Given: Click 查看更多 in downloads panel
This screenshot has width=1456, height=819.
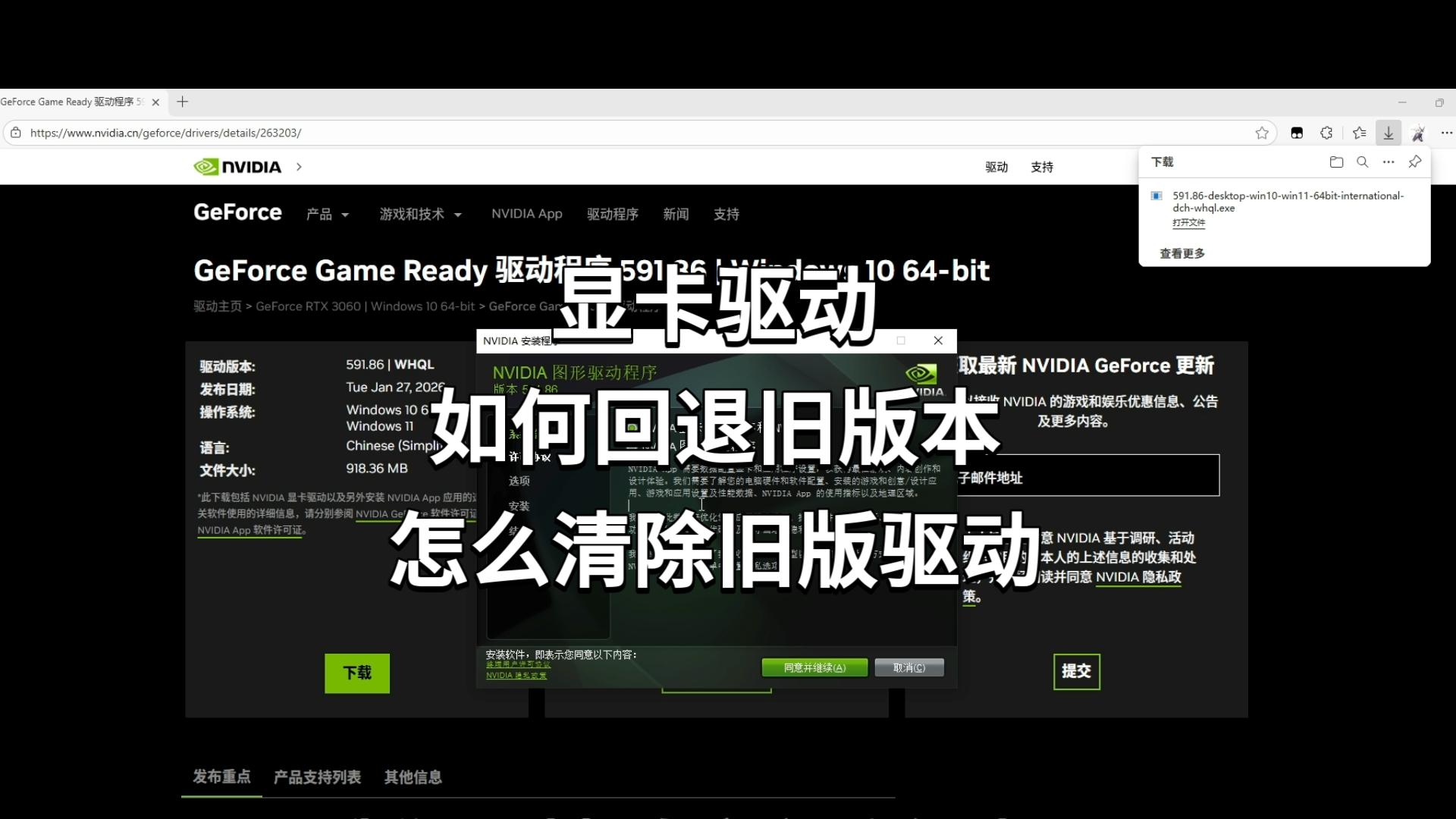Looking at the screenshot, I should pos(1182,253).
